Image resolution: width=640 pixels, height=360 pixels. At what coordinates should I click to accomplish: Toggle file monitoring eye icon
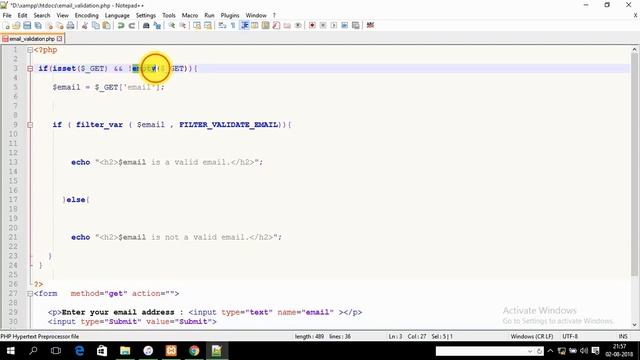298,25
